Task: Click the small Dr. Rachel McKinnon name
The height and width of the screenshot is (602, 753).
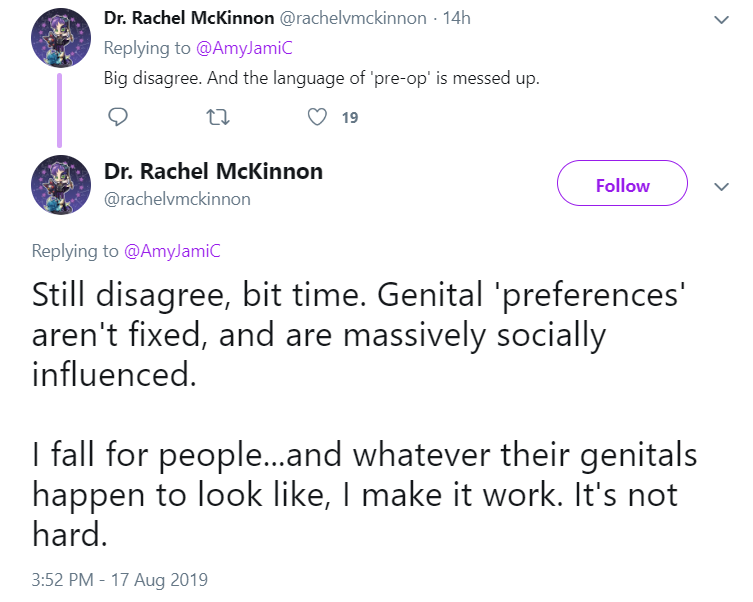Action: tap(189, 18)
